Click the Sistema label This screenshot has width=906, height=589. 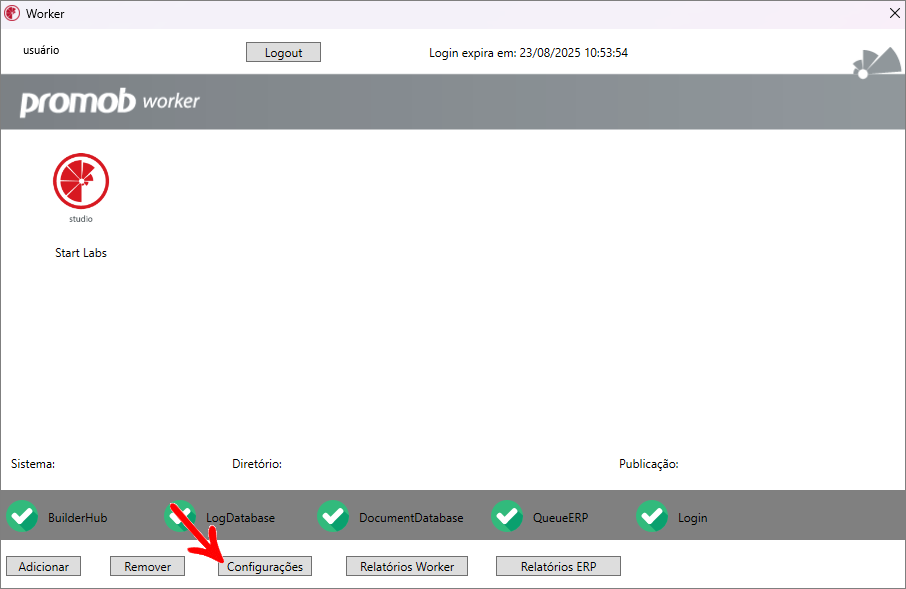[x=33, y=464]
